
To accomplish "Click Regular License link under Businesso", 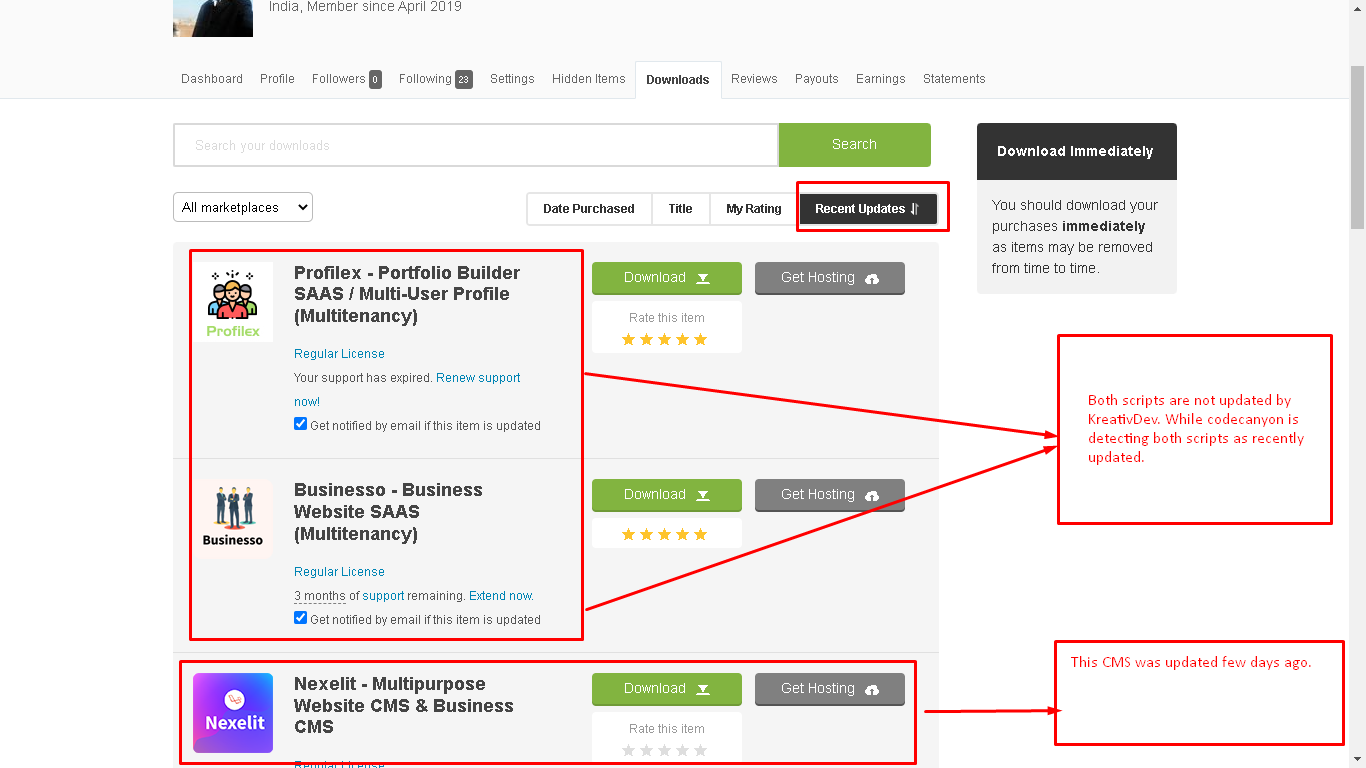I will point(339,572).
